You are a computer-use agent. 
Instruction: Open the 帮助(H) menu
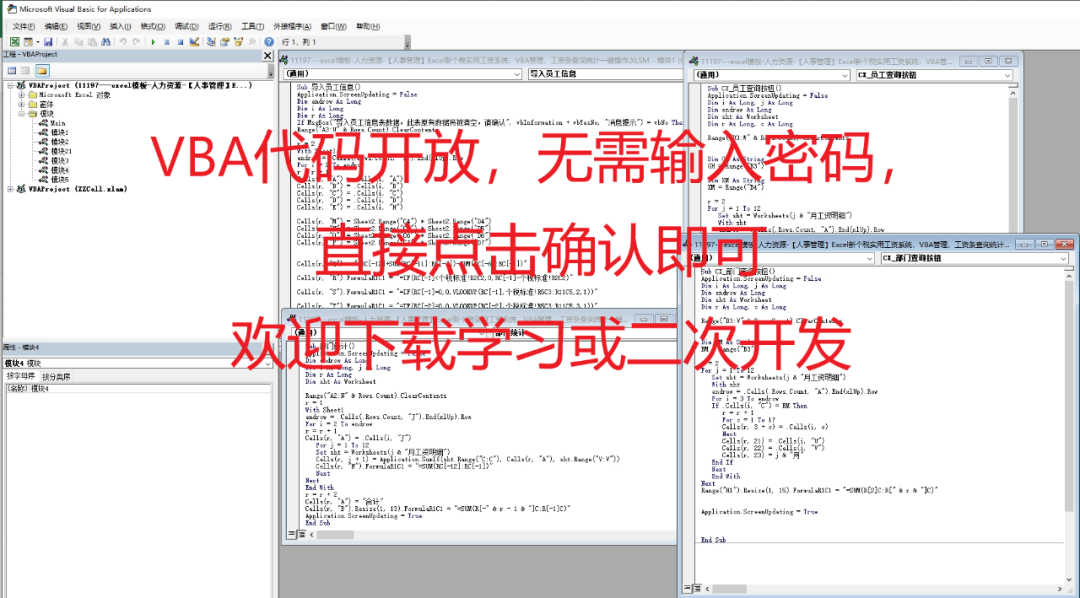[368, 26]
